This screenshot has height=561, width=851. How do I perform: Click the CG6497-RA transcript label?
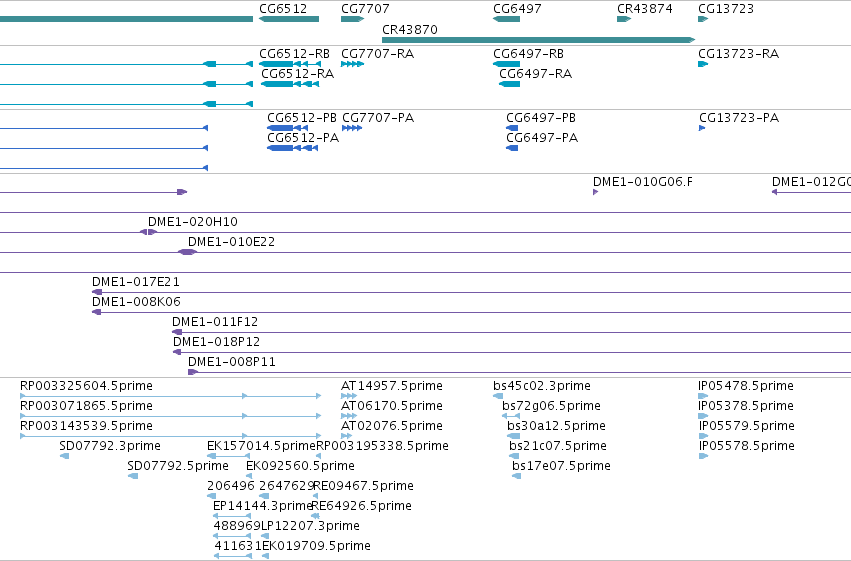(535, 74)
